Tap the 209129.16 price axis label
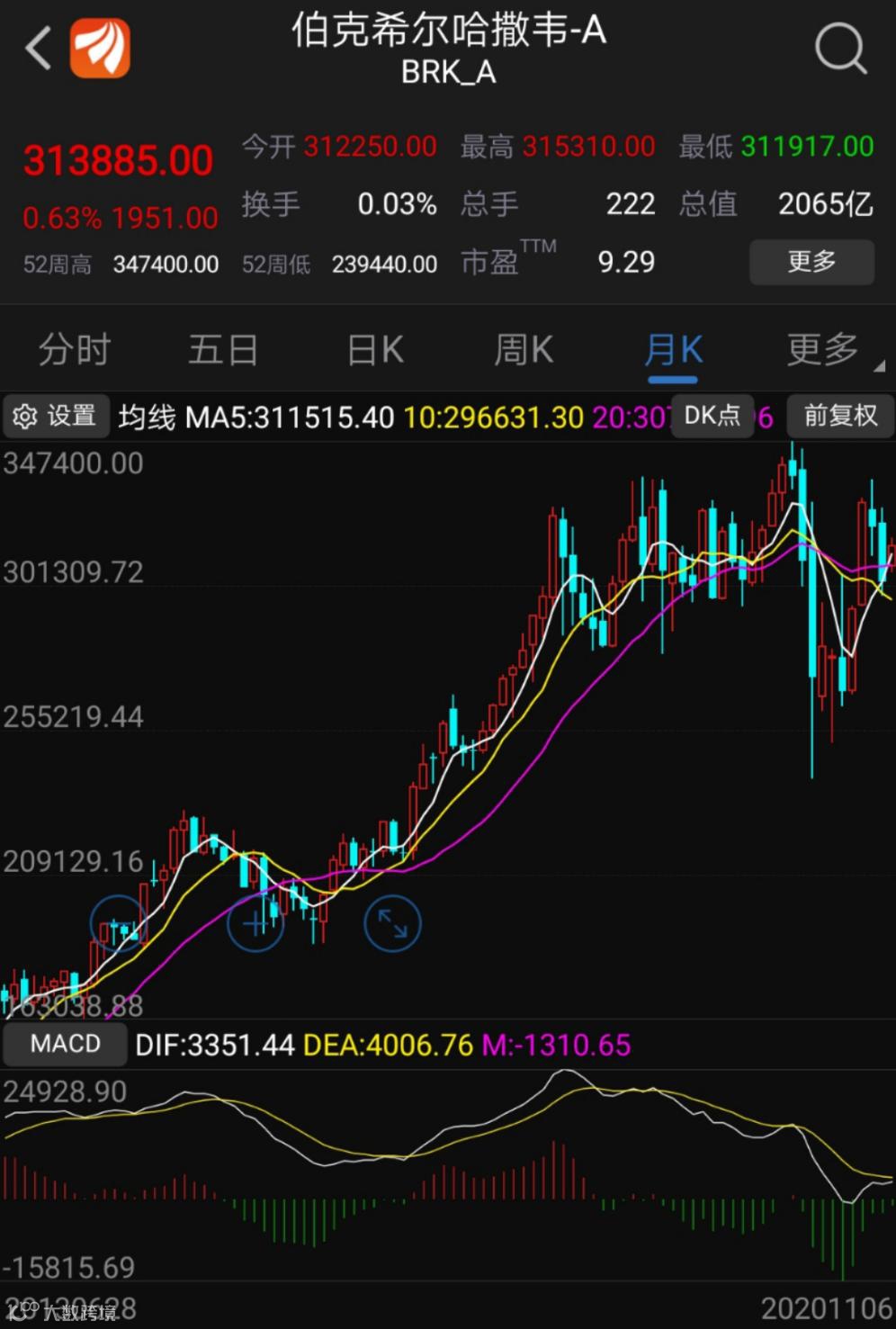 (x=73, y=862)
